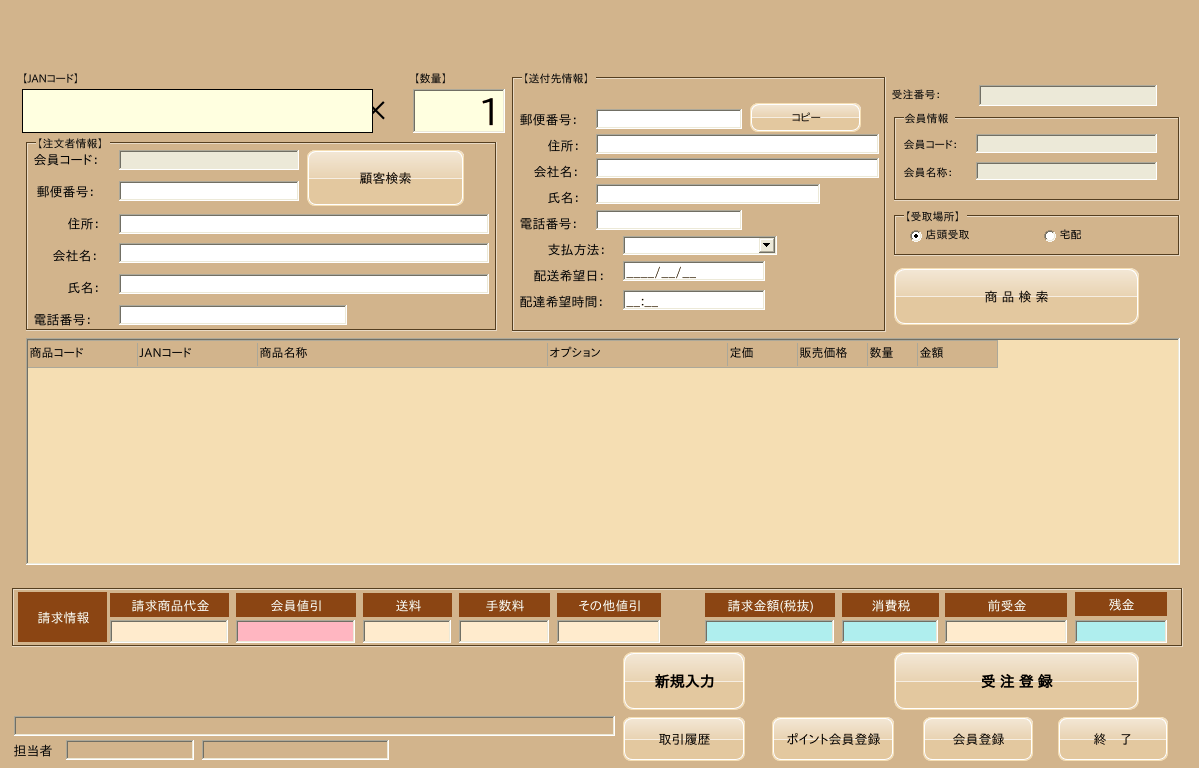This screenshot has width=1199, height=768.
Task: Click the 送付先 会社名 field
Action: pos(737,168)
